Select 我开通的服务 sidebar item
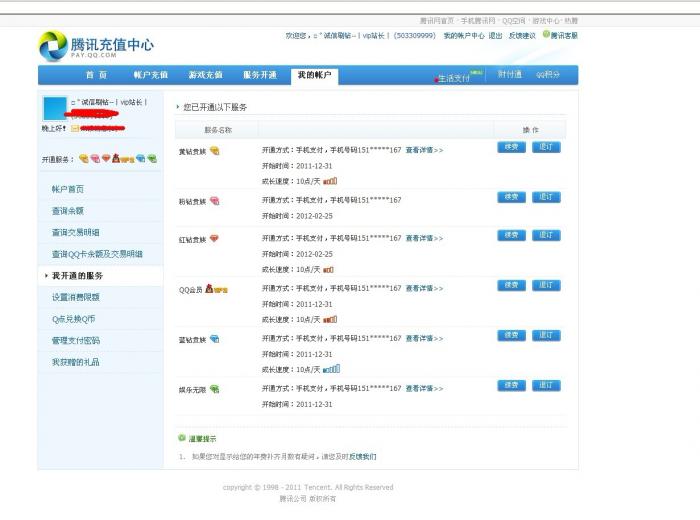The width and height of the screenshot is (700, 520). click(78, 276)
